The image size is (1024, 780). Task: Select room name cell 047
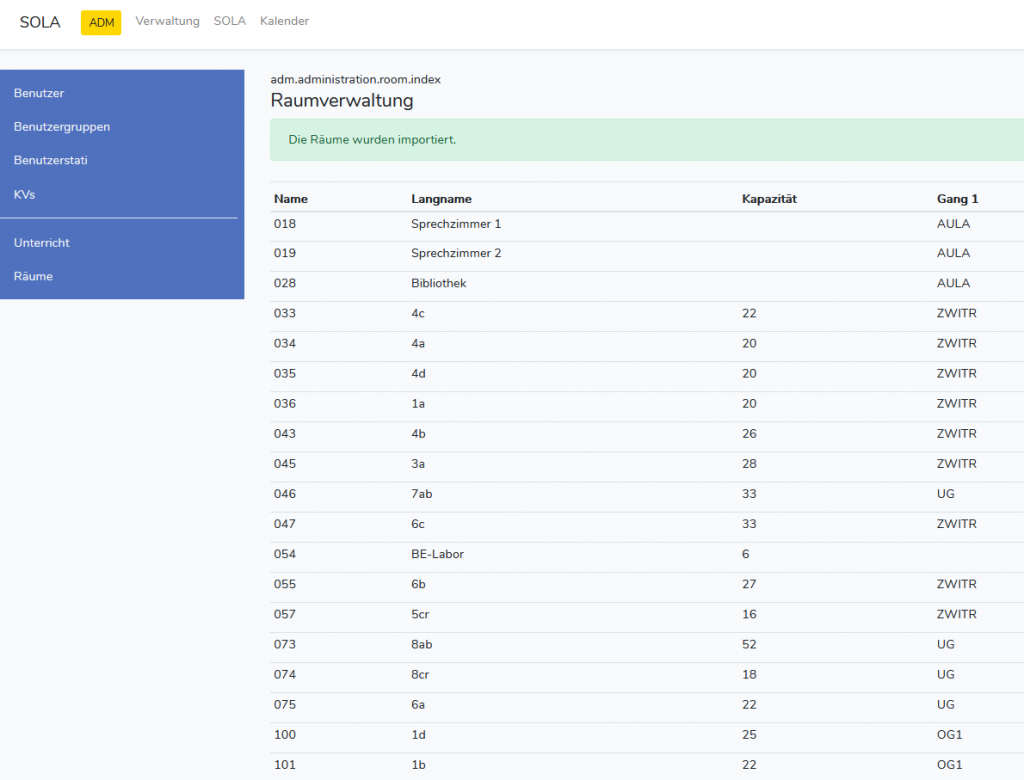tap(285, 523)
